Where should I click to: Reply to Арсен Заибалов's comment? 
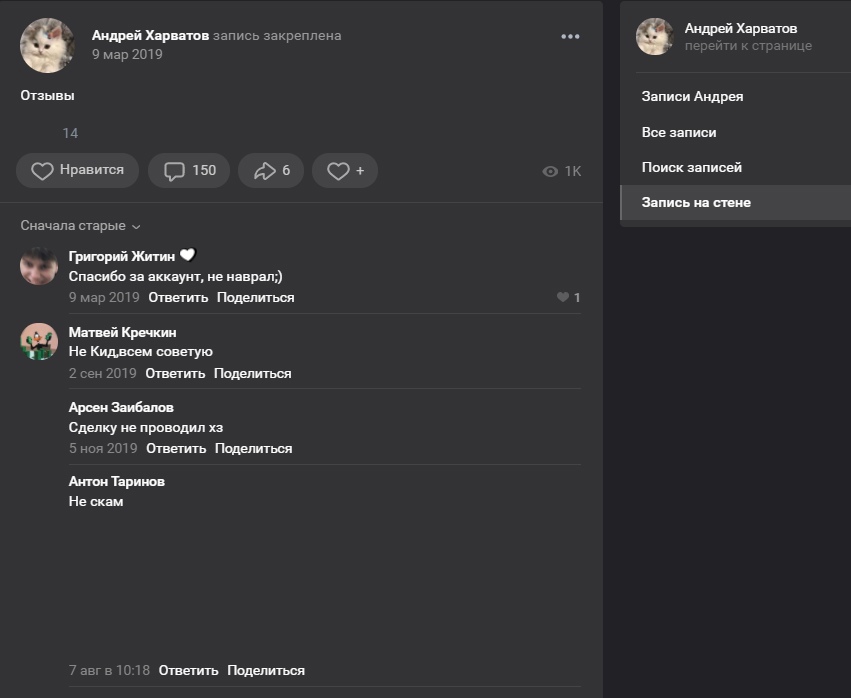[176, 449]
